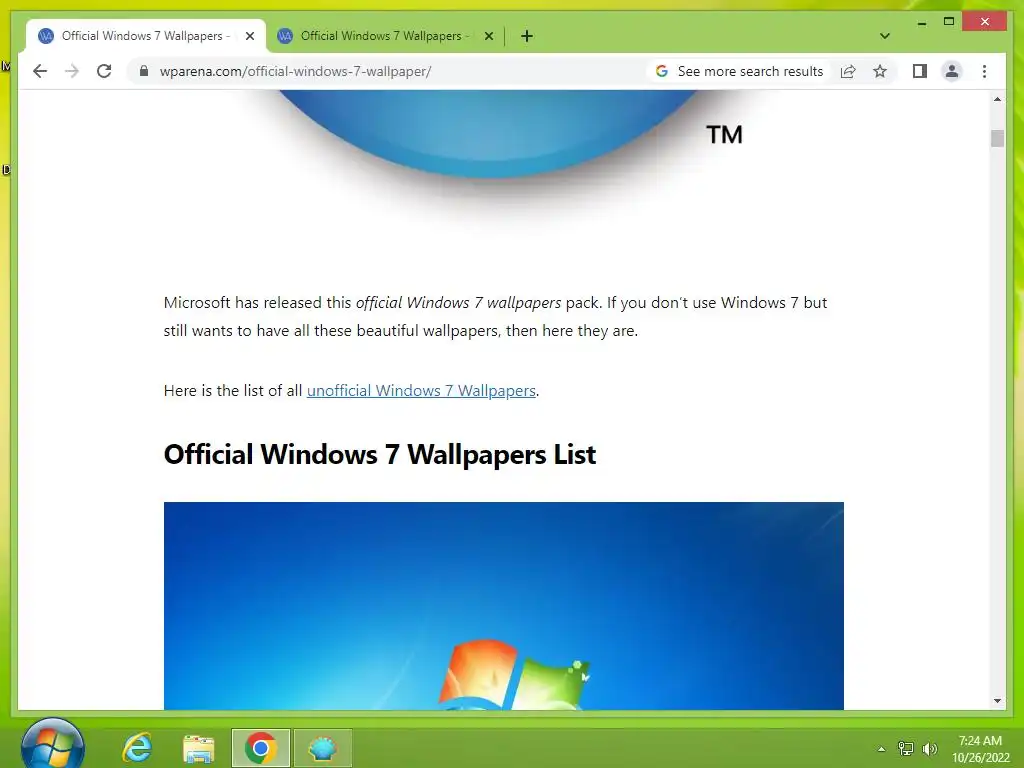
Task: Click the page scrollbar down arrow
Action: (997, 701)
